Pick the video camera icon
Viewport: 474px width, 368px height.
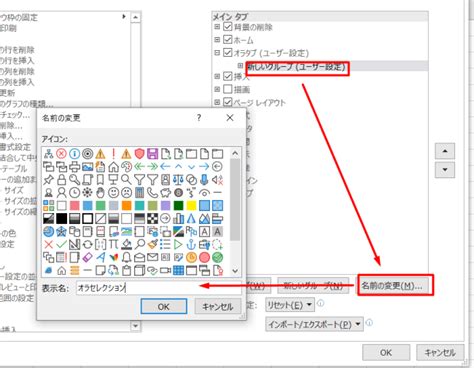pyautogui.click(x=165, y=270)
